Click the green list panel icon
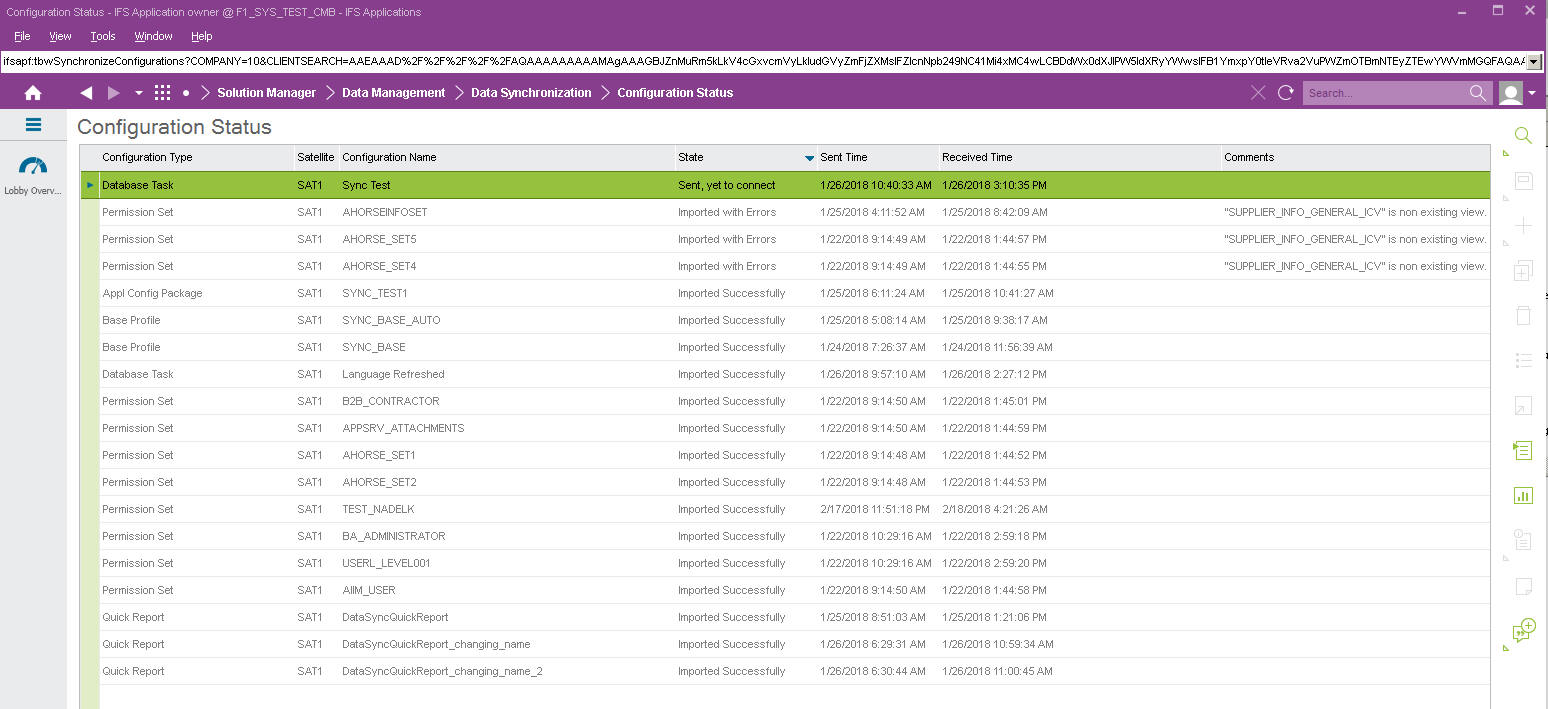The height and width of the screenshot is (709, 1548). pos(1523,450)
